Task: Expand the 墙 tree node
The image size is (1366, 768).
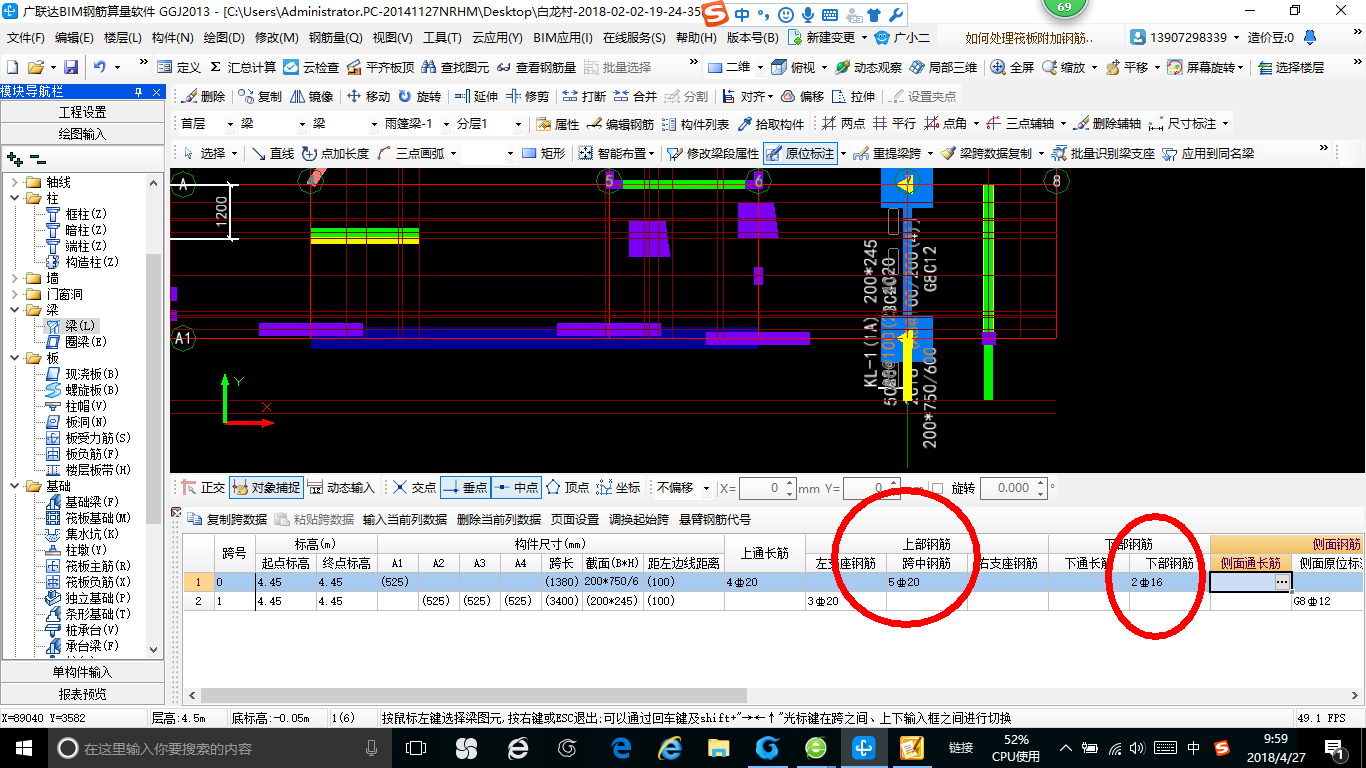Action: 15,278
